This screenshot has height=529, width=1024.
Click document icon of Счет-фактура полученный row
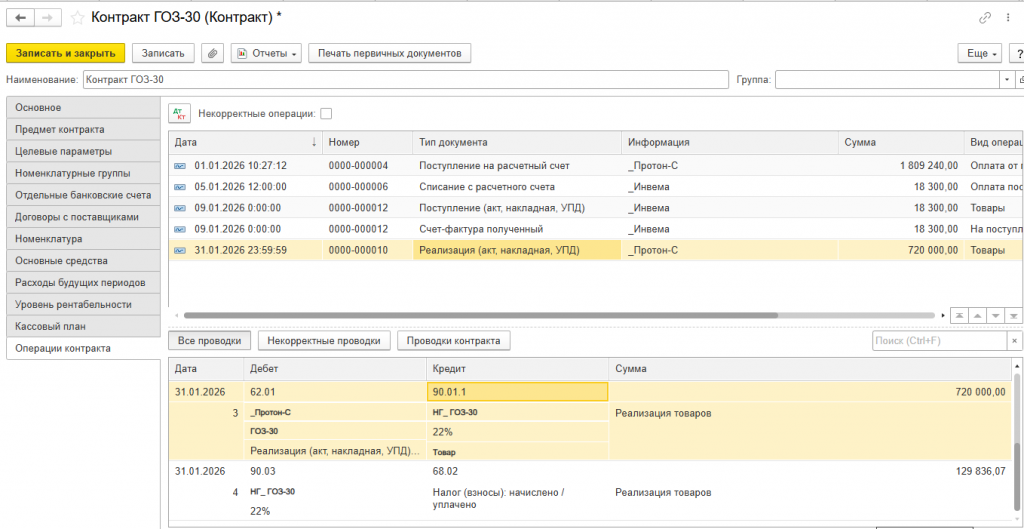pos(180,229)
